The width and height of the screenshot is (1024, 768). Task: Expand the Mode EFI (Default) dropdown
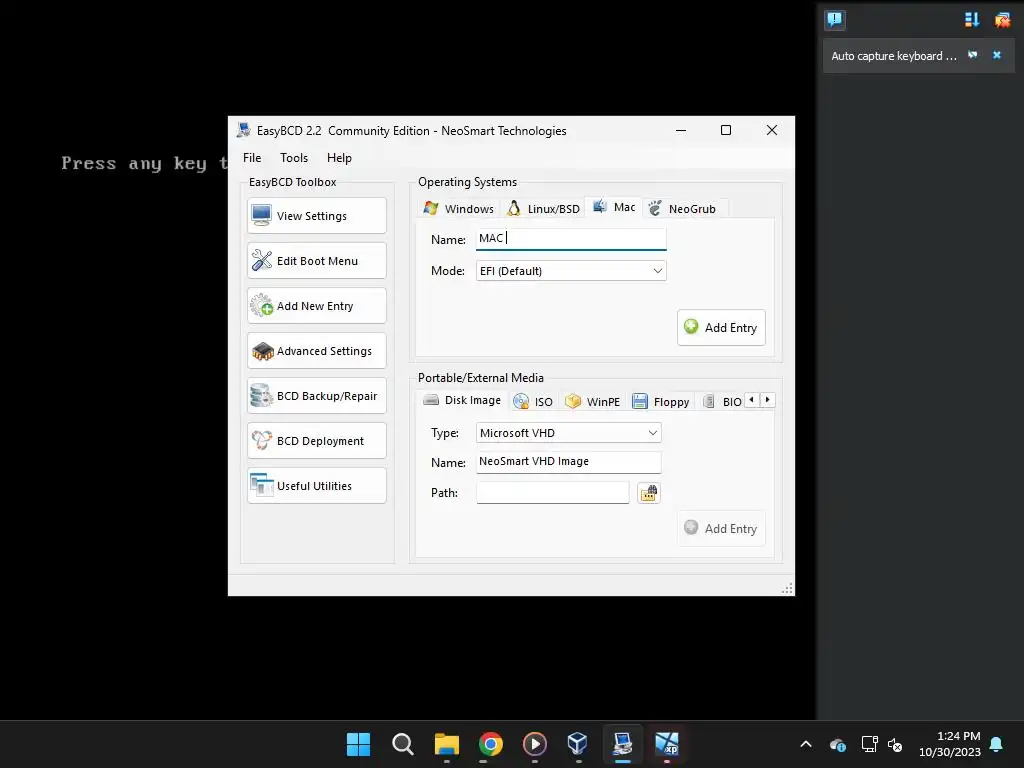tap(571, 271)
